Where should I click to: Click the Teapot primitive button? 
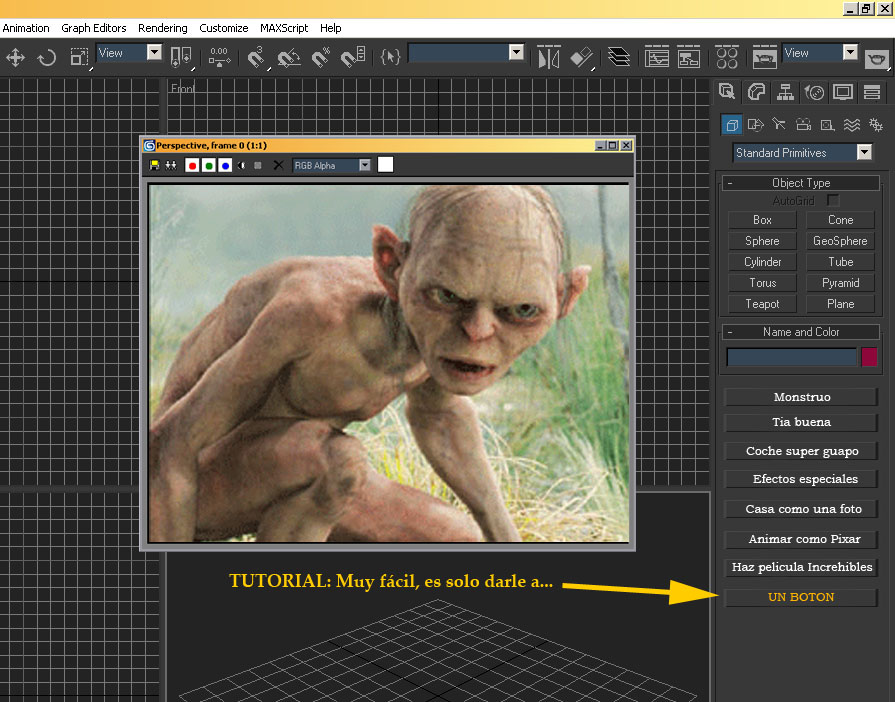coord(762,304)
